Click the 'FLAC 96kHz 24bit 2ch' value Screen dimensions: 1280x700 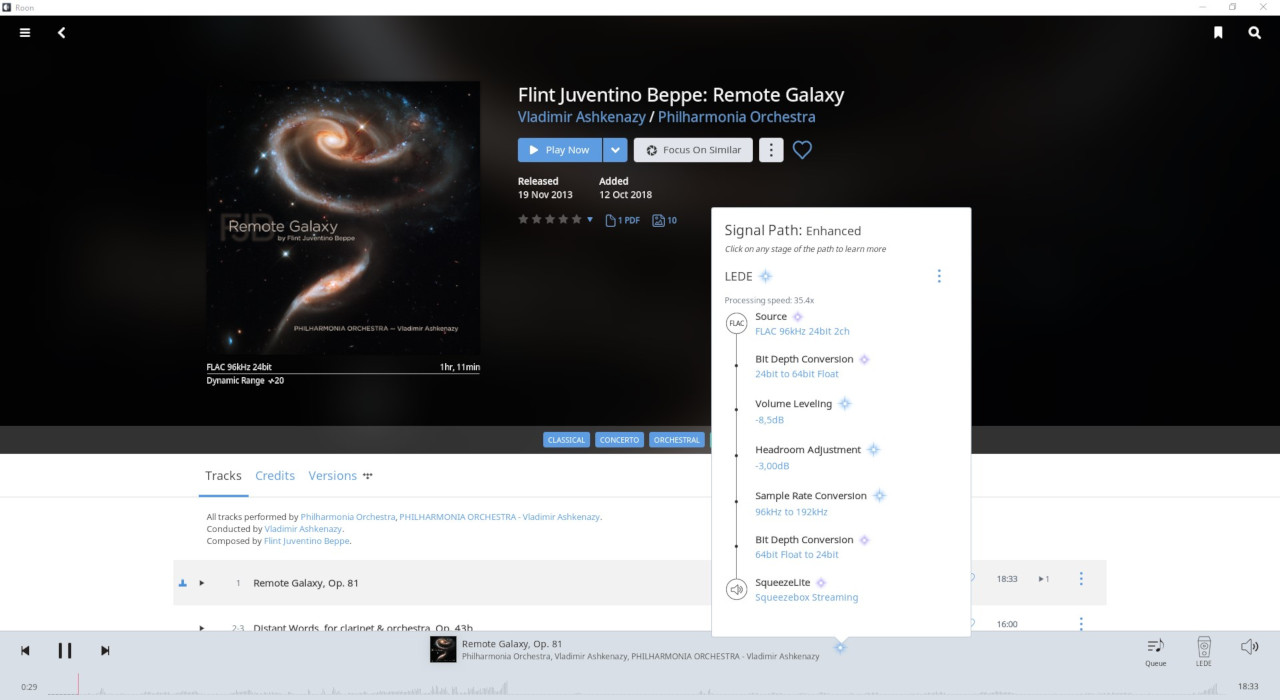point(802,331)
